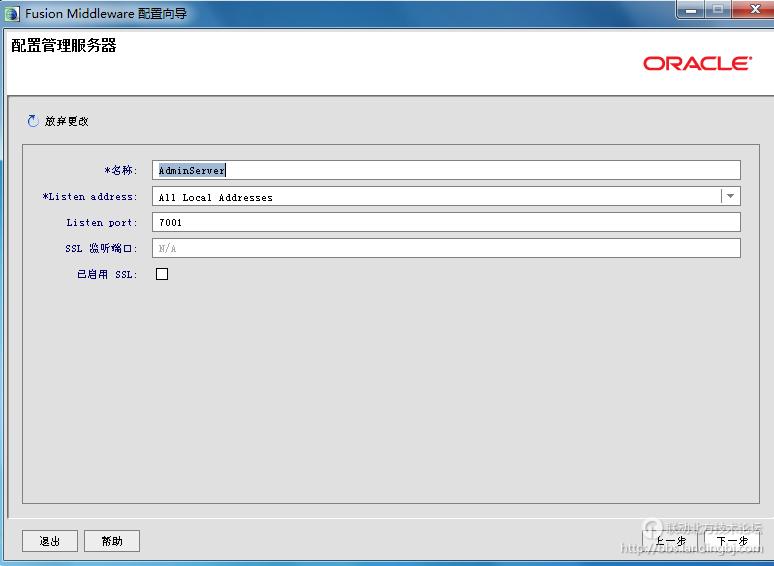The height and width of the screenshot is (566, 774).
Task: Click the 已启用 SSL label text
Action: click(x=107, y=274)
